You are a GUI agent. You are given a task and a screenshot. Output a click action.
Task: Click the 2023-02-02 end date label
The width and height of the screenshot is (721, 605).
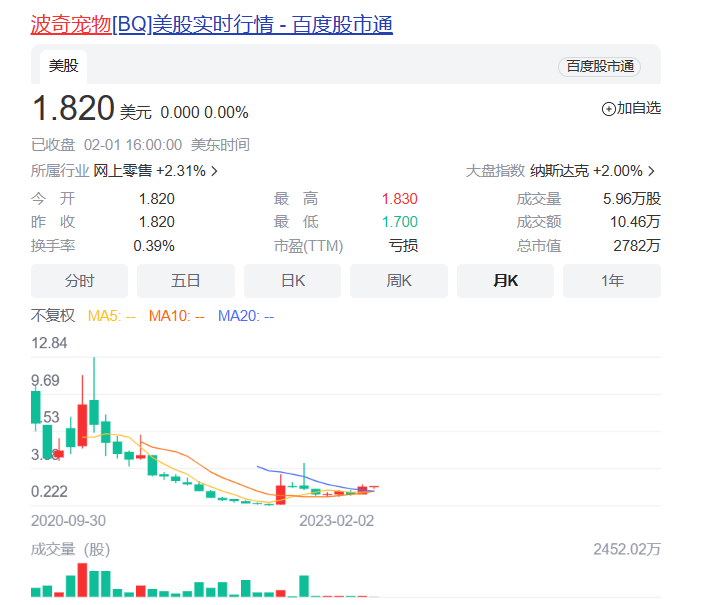[x=337, y=521]
